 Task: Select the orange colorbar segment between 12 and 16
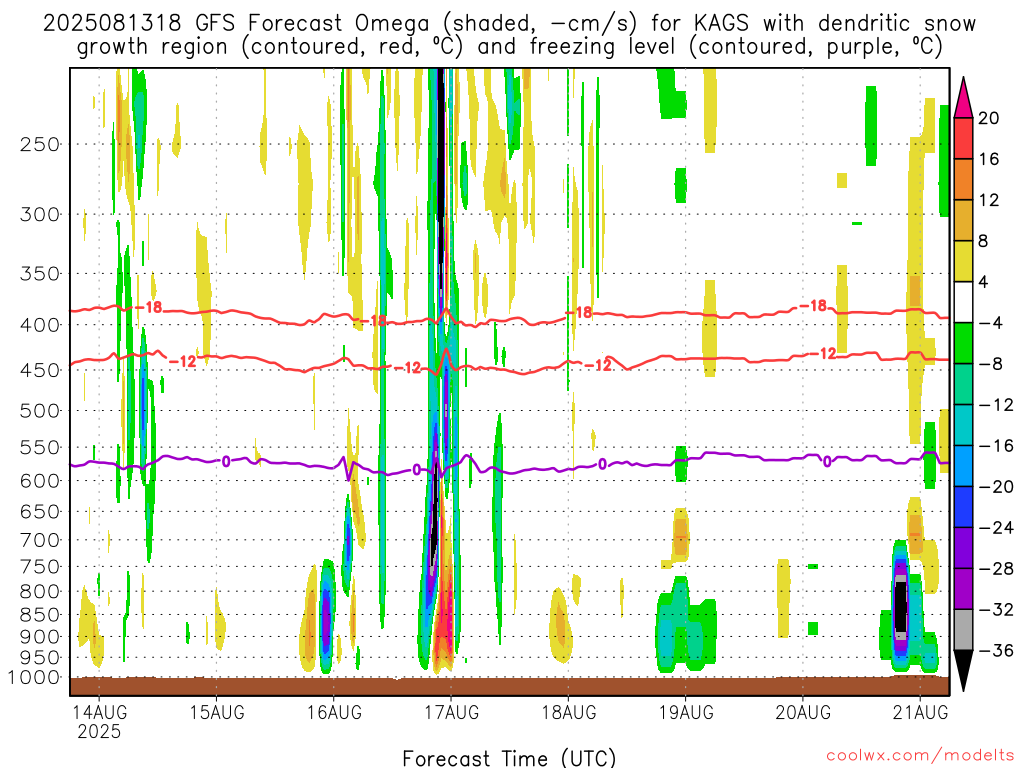[963, 179]
